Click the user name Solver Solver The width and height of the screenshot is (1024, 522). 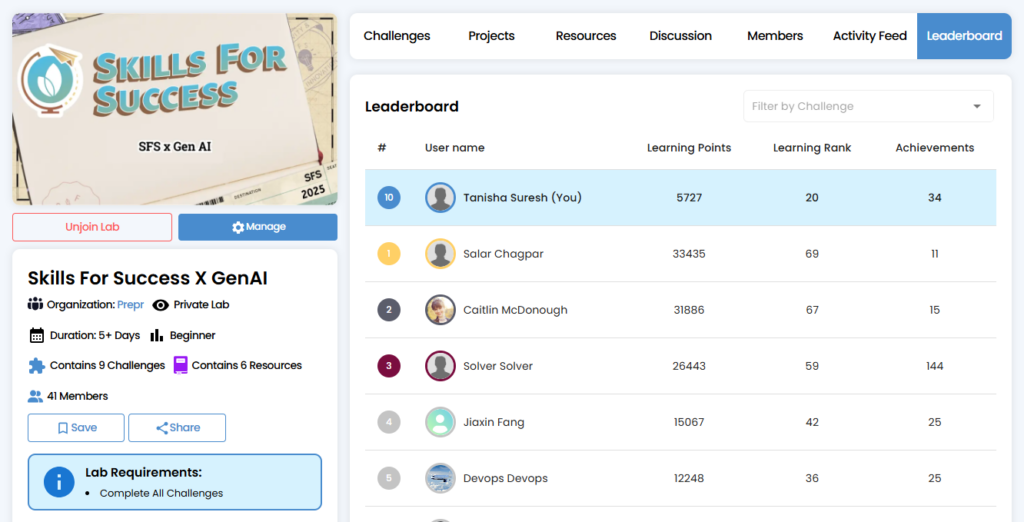[x=498, y=366]
